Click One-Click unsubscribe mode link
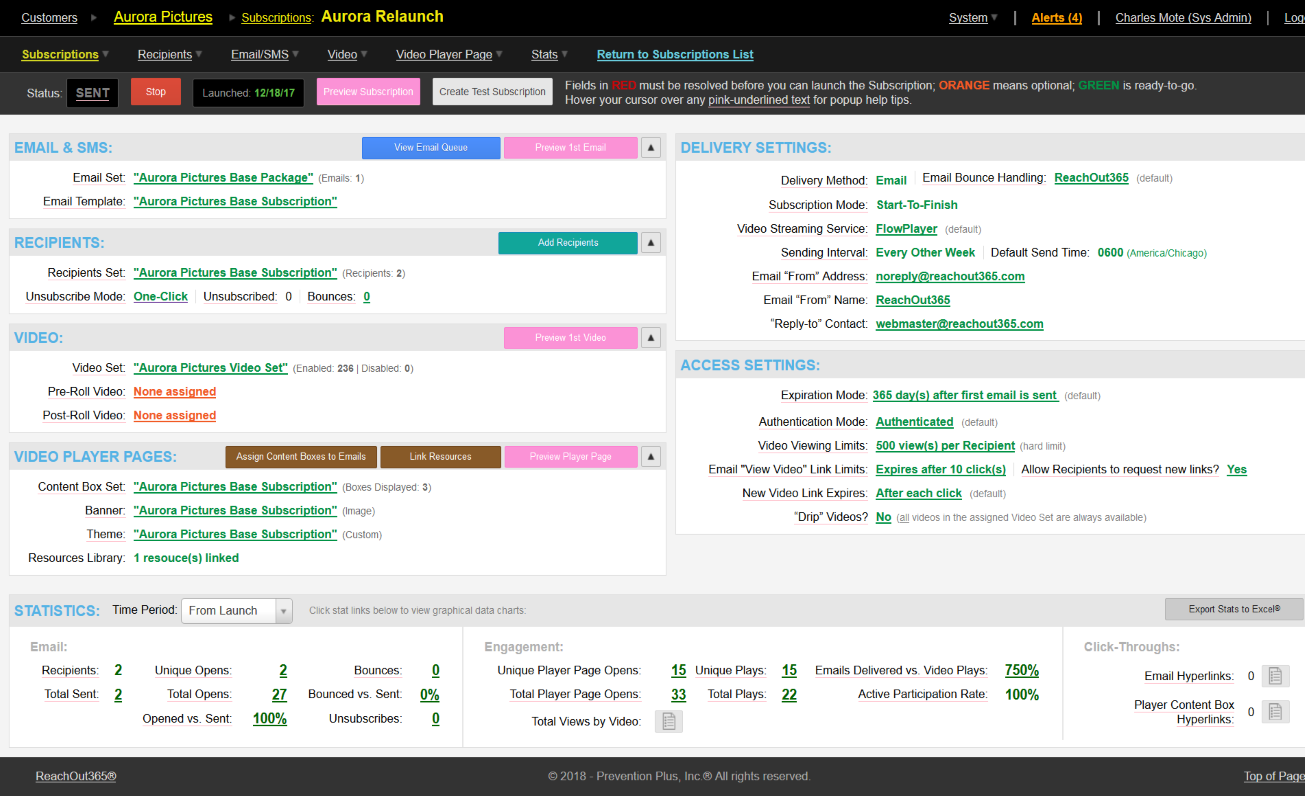The height and width of the screenshot is (796, 1305). click(x=161, y=297)
